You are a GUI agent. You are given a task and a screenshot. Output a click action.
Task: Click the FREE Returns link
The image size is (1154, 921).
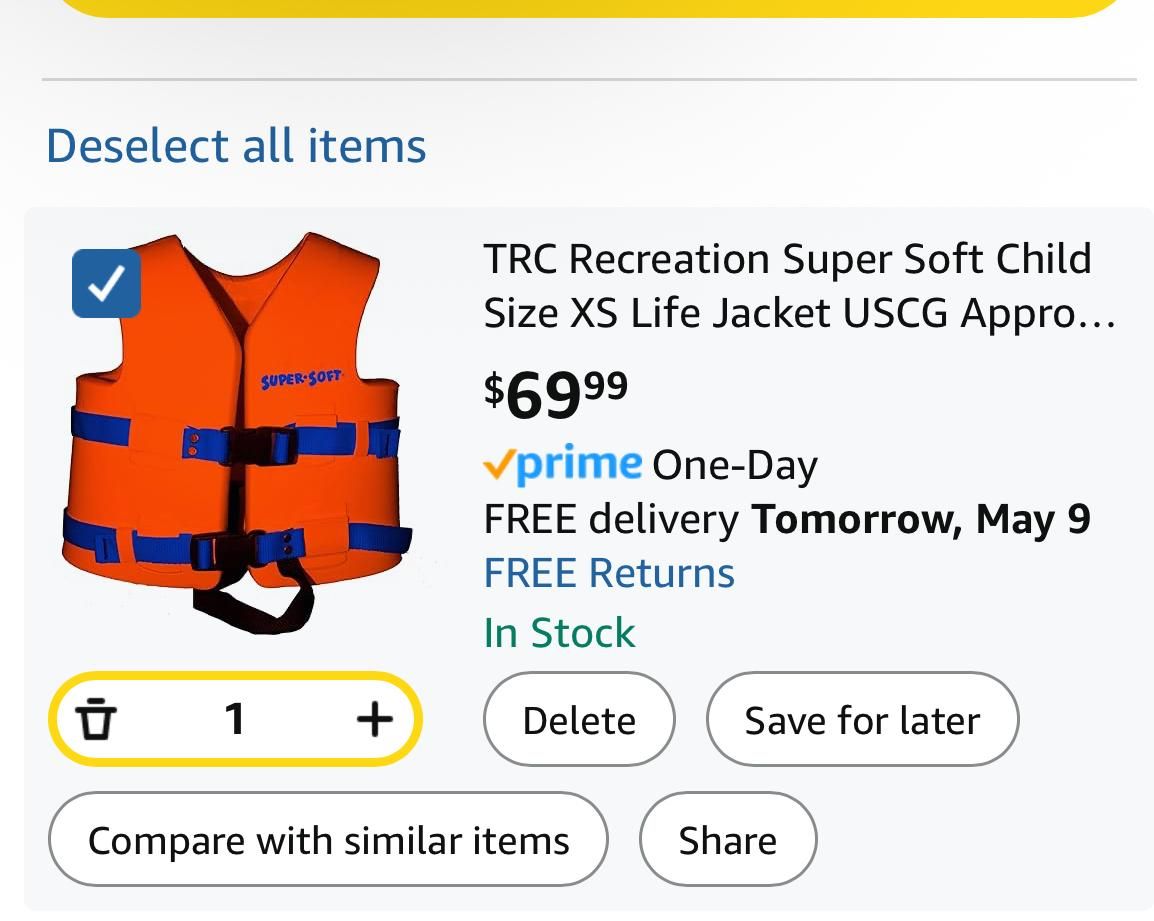click(609, 573)
